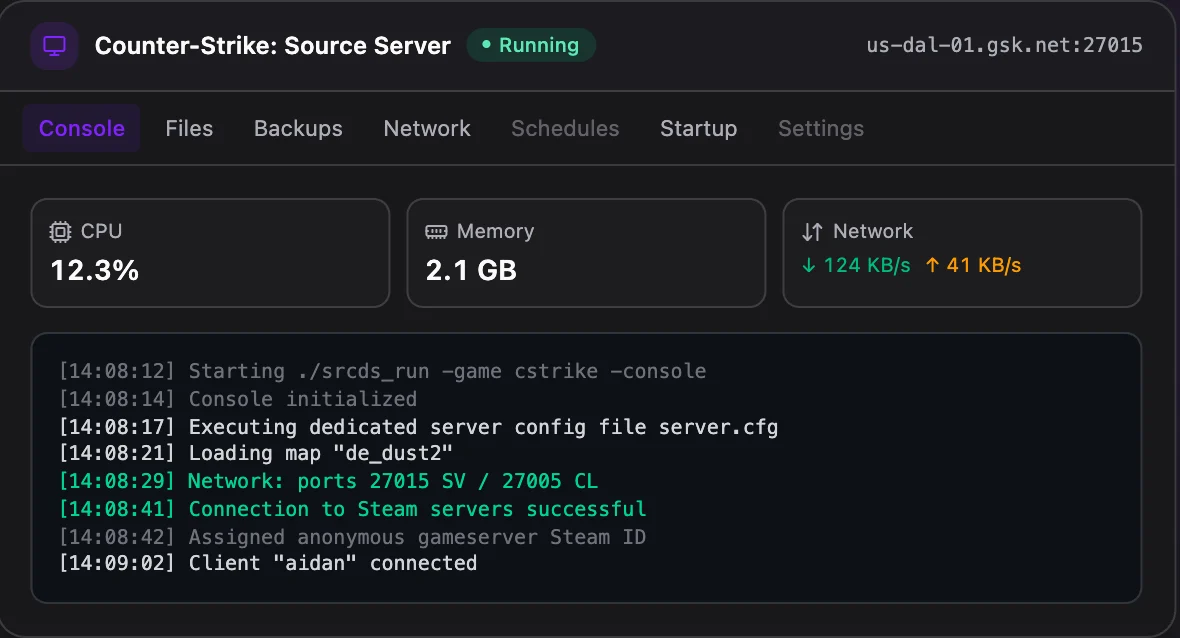This screenshot has height=638, width=1180.
Task: Click the 2.1 GB memory value
Action: point(471,271)
